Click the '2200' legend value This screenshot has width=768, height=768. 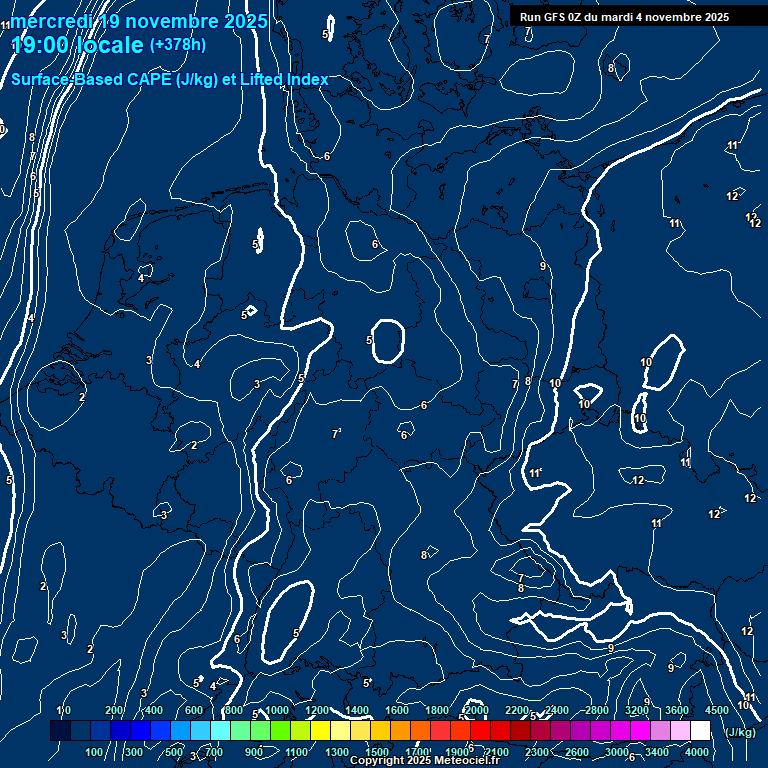click(x=517, y=710)
